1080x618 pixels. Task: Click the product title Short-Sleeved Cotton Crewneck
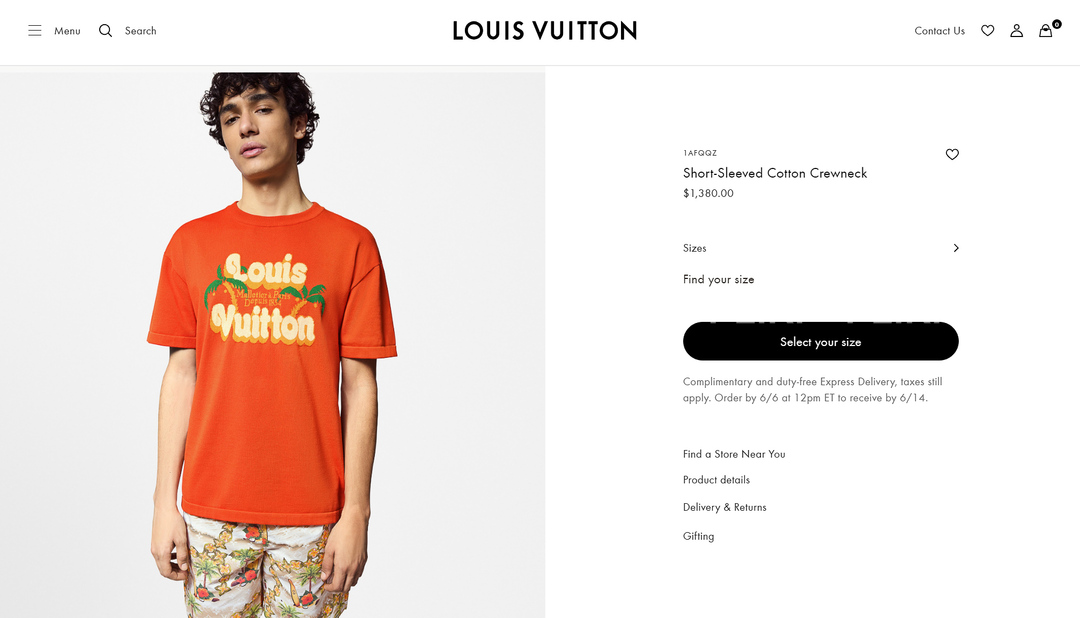pos(774,173)
